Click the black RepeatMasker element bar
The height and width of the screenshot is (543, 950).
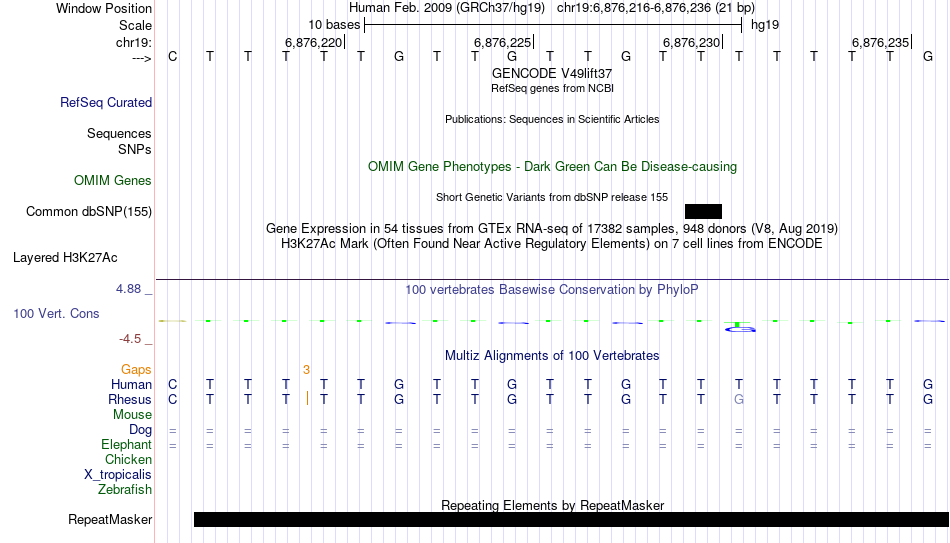(571, 519)
